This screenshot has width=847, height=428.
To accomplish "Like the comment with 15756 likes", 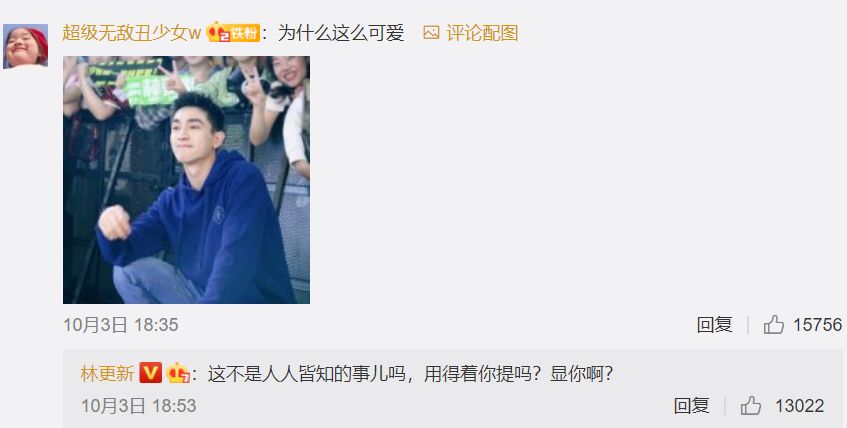I will click(774, 325).
